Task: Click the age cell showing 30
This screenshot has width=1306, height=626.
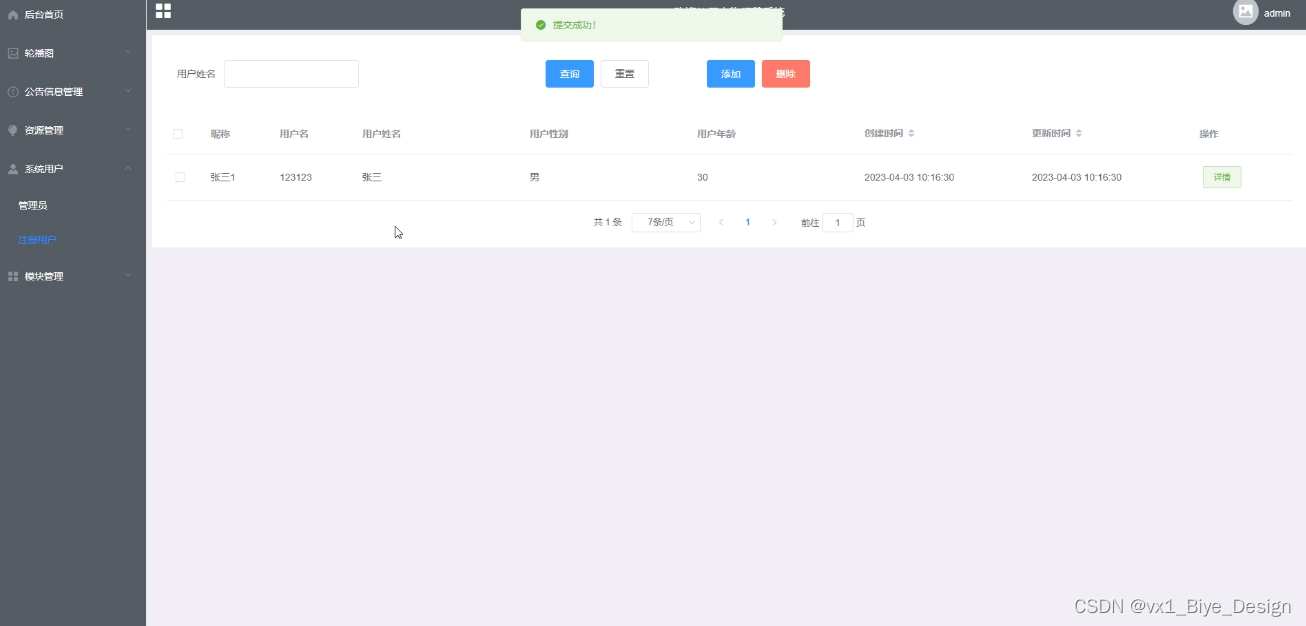Action: [703, 177]
